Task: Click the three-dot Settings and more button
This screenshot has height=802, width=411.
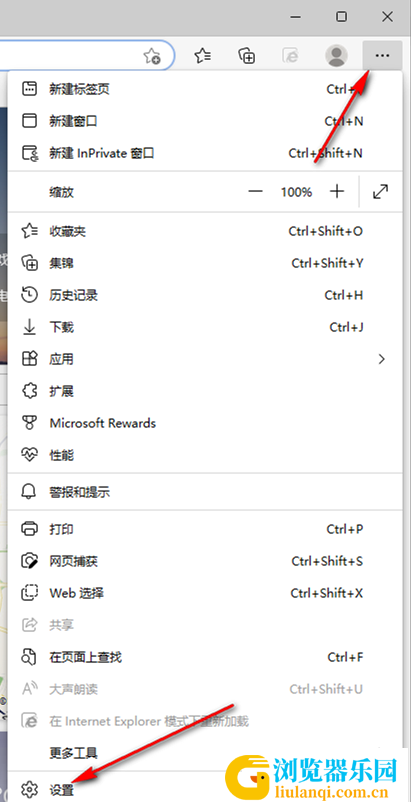Action: 382,55
